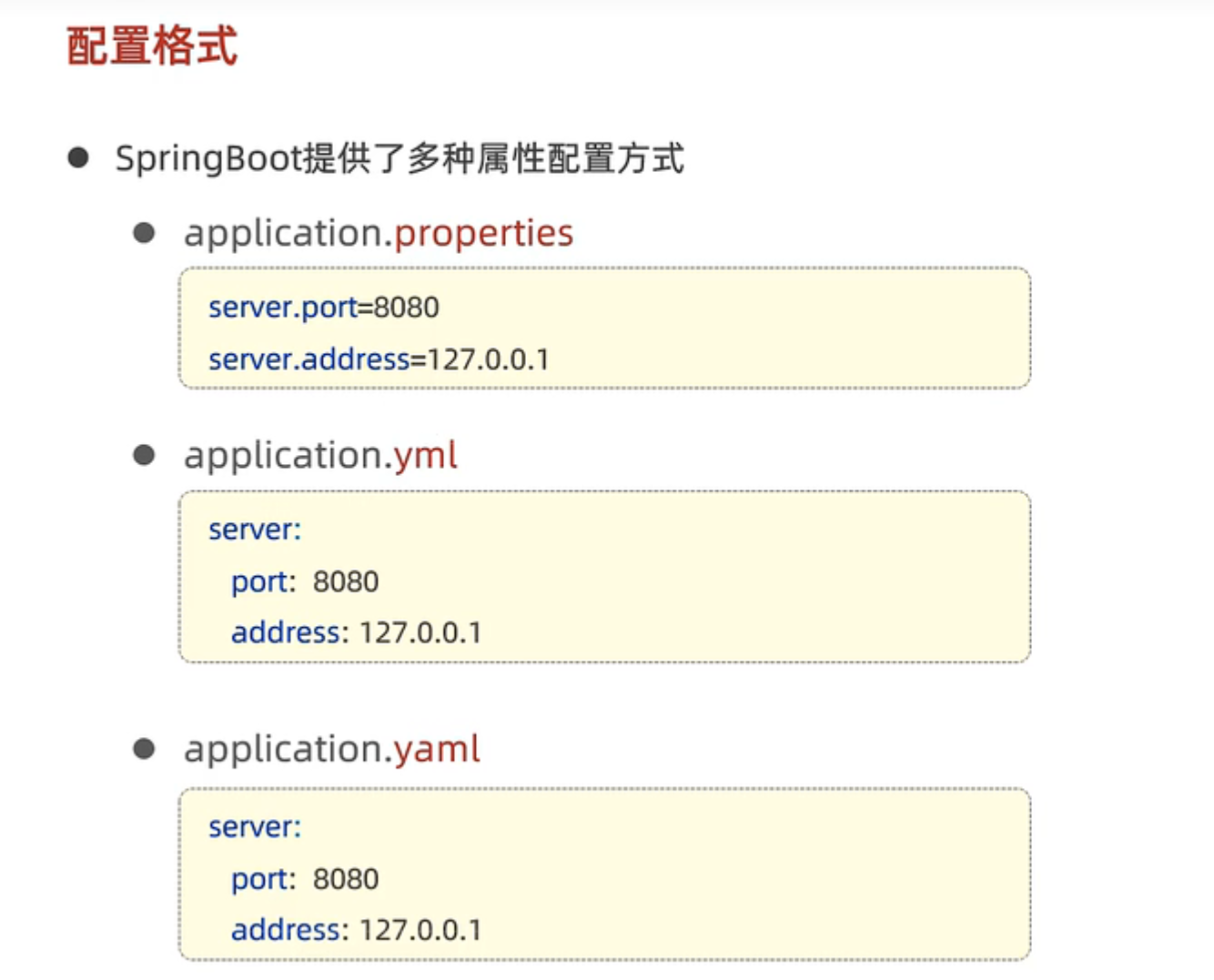Click the red 'yml' extension text

(425, 455)
